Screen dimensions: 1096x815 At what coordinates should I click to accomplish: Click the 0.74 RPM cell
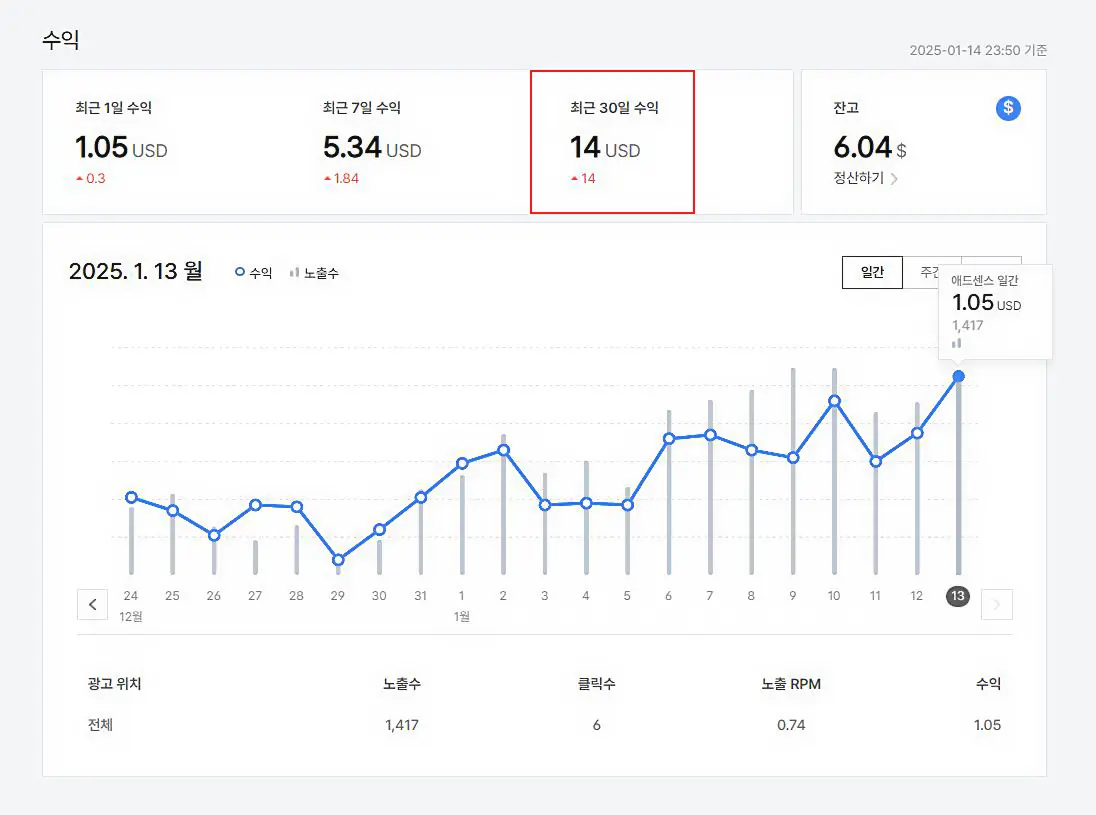pos(791,726)
